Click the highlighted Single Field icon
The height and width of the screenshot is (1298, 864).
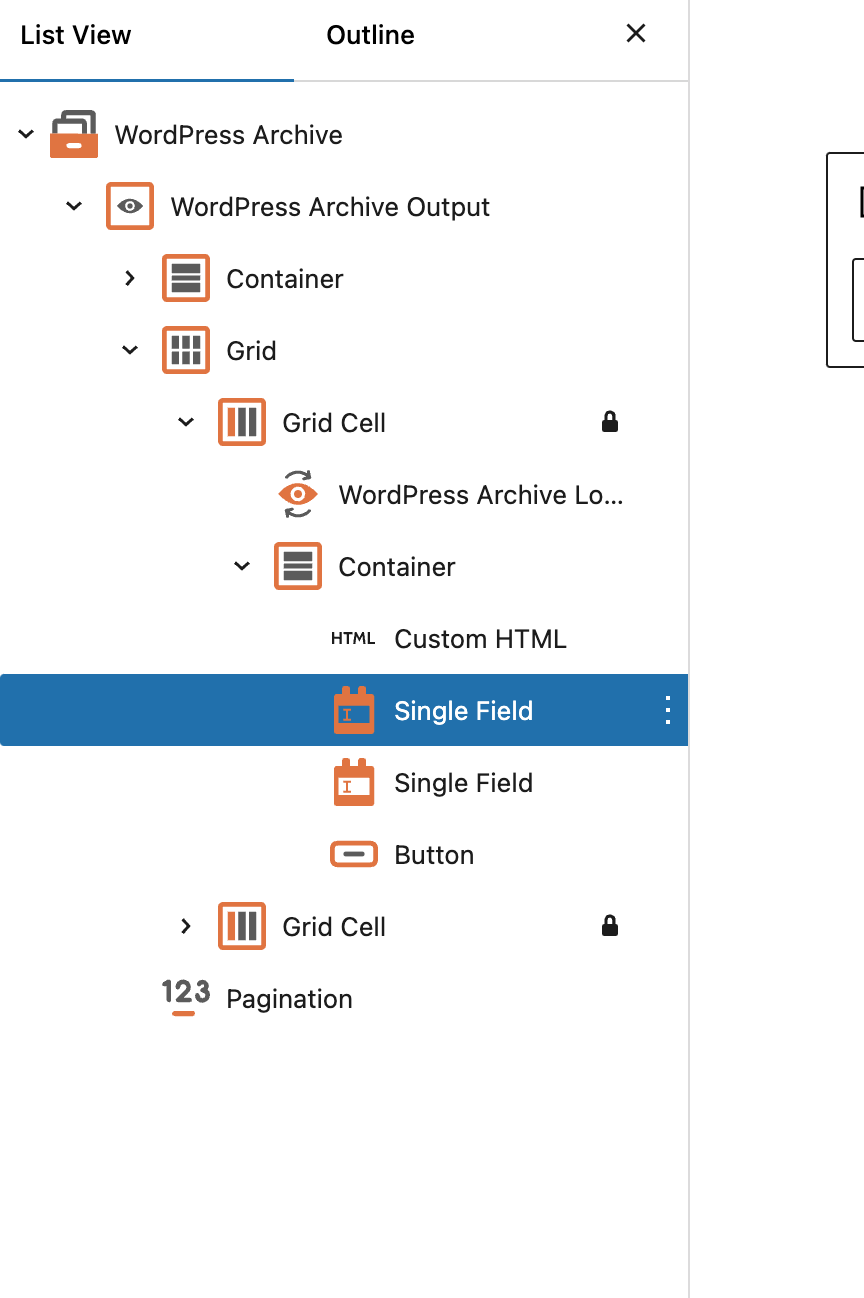[x=354, y=711]
